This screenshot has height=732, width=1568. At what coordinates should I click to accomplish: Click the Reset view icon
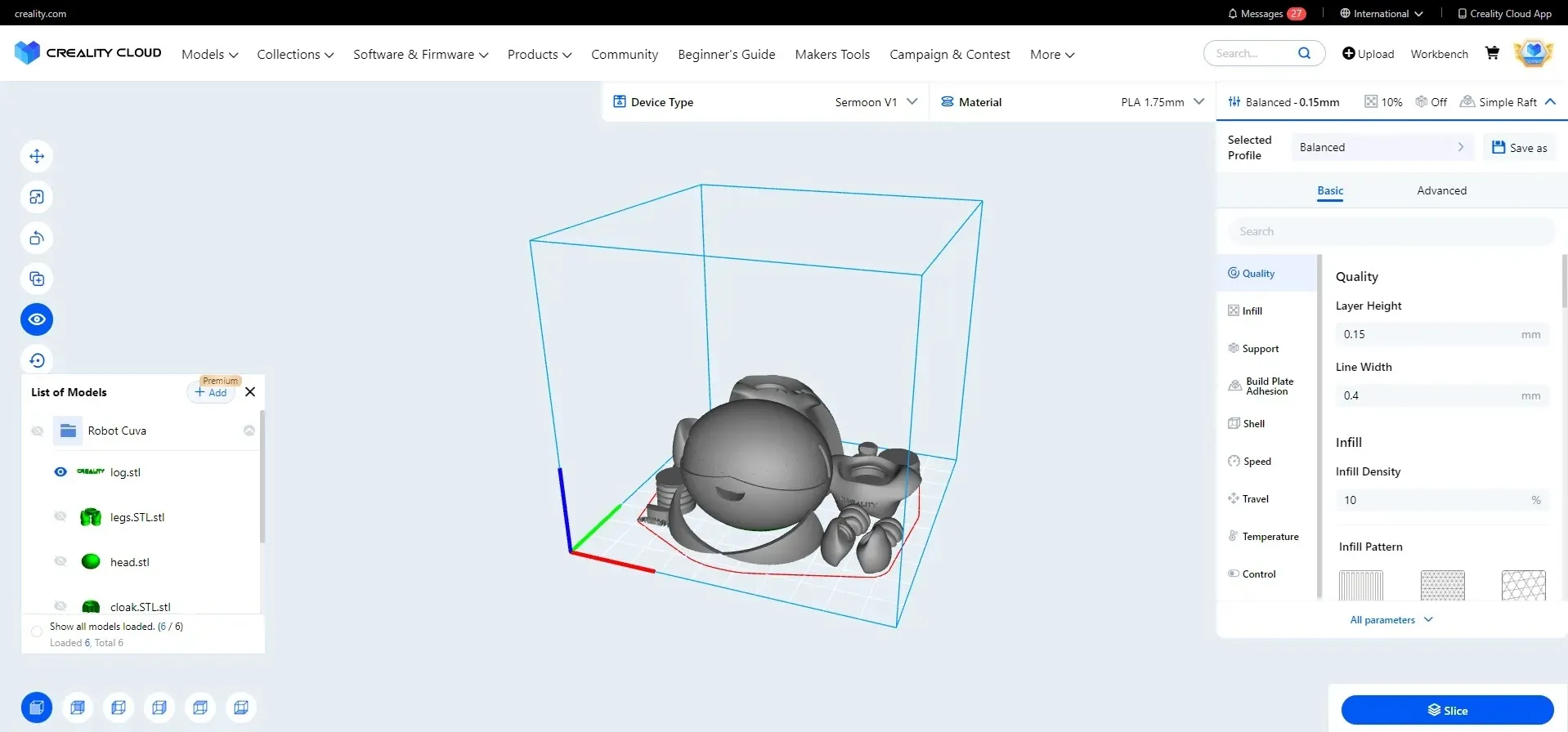tap(37, 360)
